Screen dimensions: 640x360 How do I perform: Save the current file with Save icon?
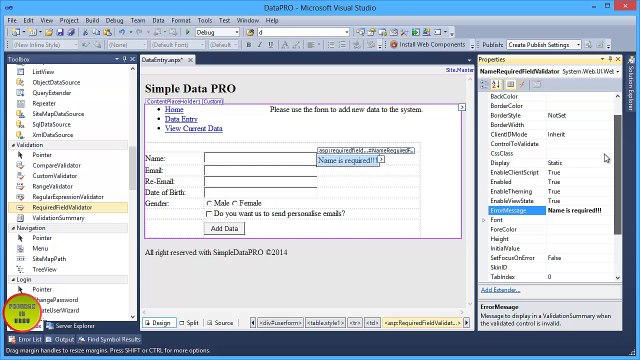click(x=60, y=32)
